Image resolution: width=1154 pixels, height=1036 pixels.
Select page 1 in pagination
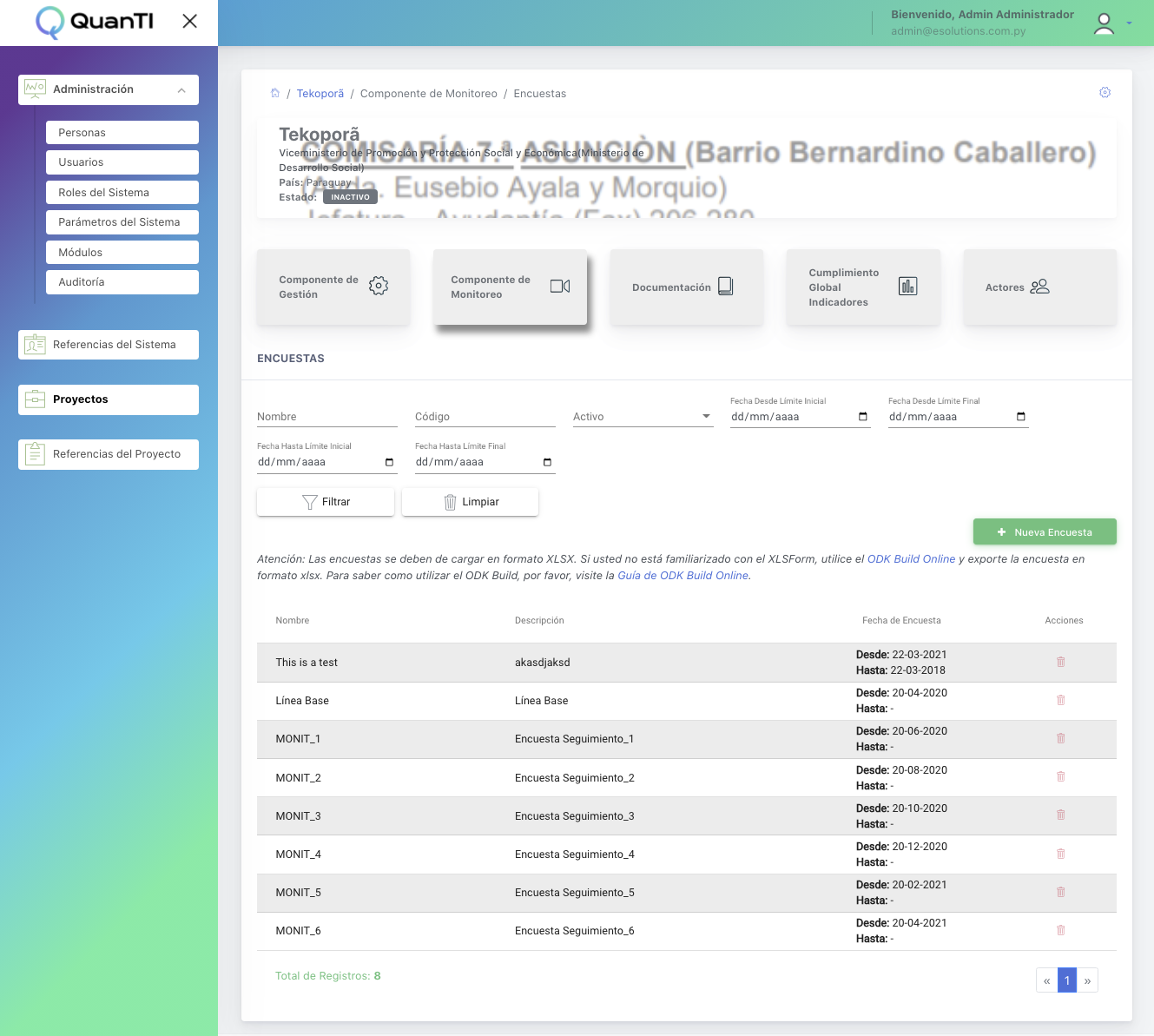1067,980
